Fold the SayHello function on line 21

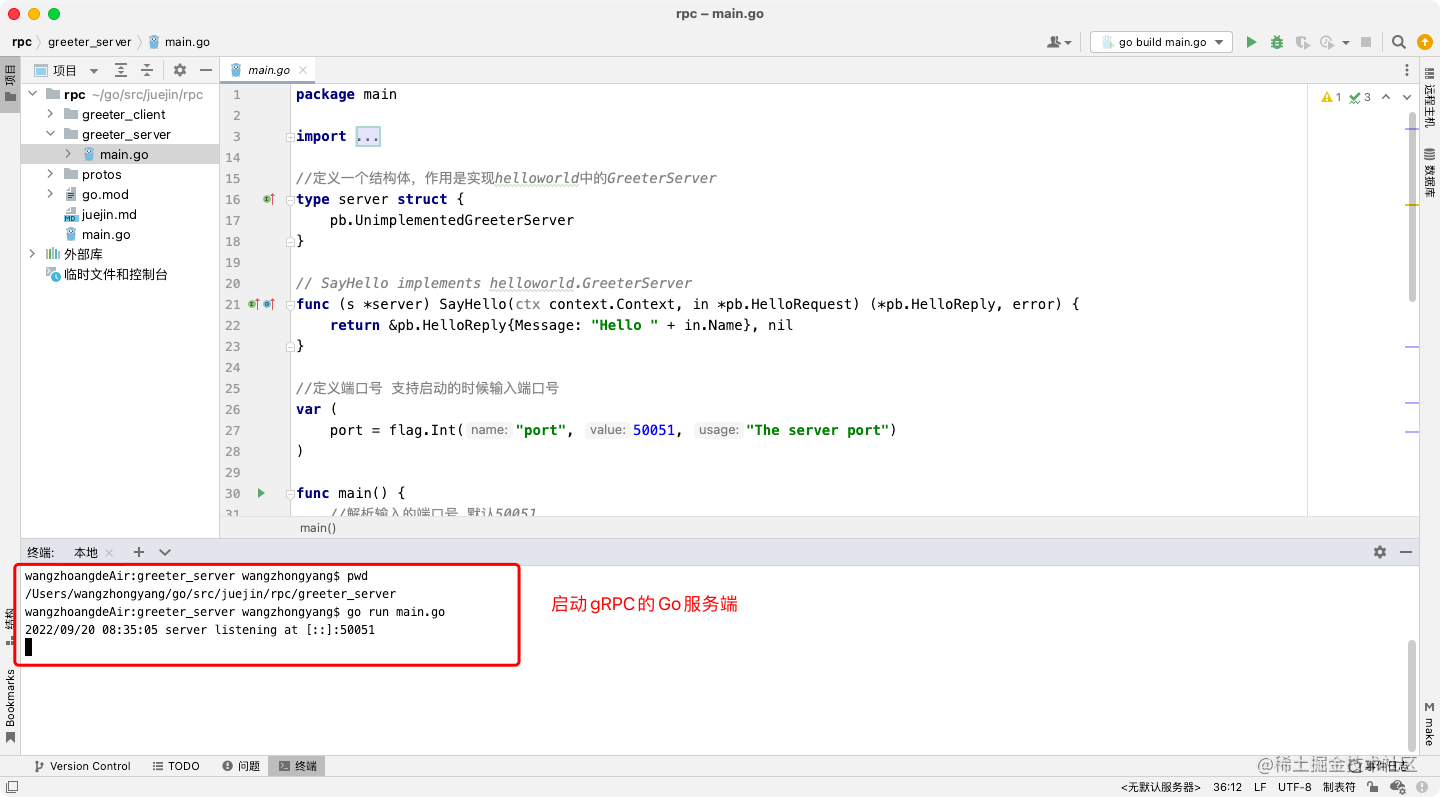click(x=289, y=304)
